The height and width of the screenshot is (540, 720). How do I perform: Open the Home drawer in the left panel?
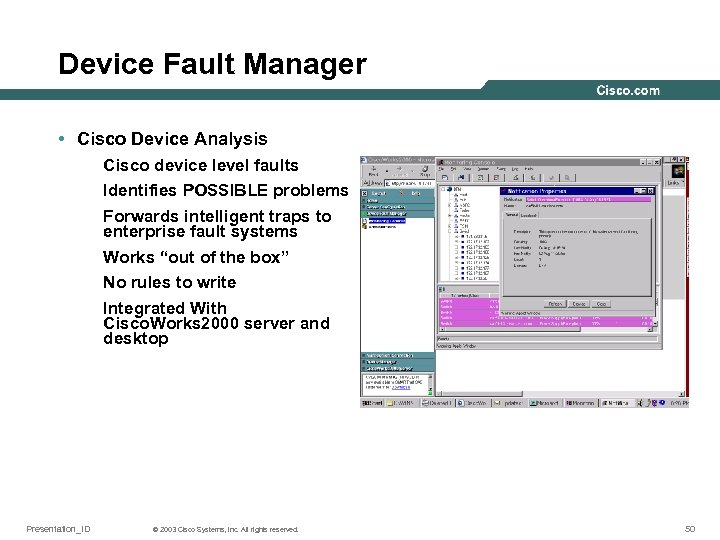(398, 201)
